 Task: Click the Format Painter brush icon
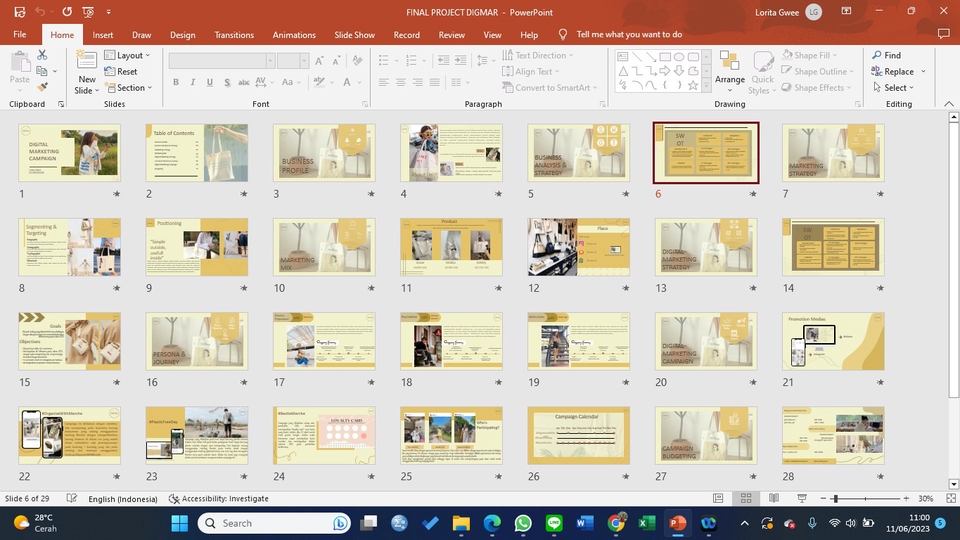42,87
